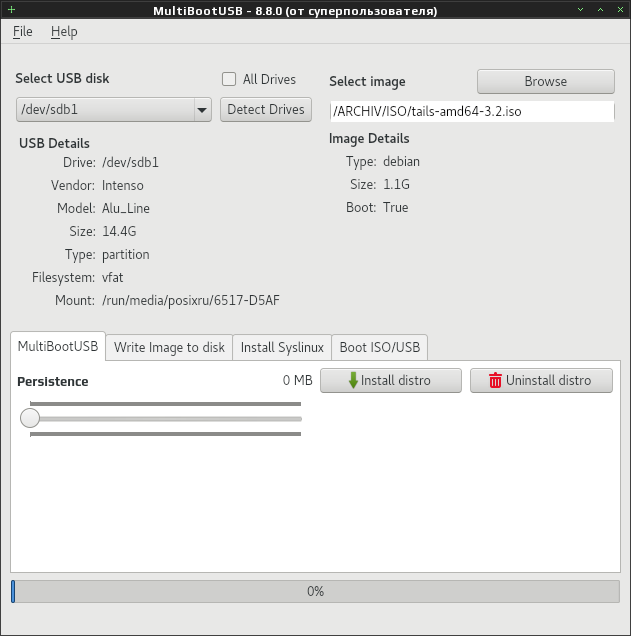Viewport: 631px width, 636px height.
Task: Click the Image Details heading
Action: (369, 139)
